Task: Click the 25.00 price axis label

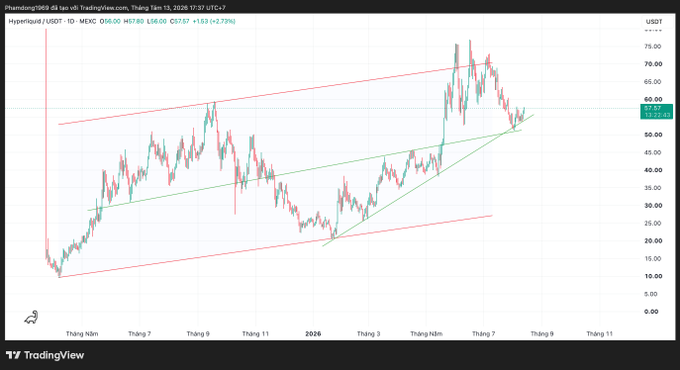Action: pyautogui.click(x=653, y=223)
